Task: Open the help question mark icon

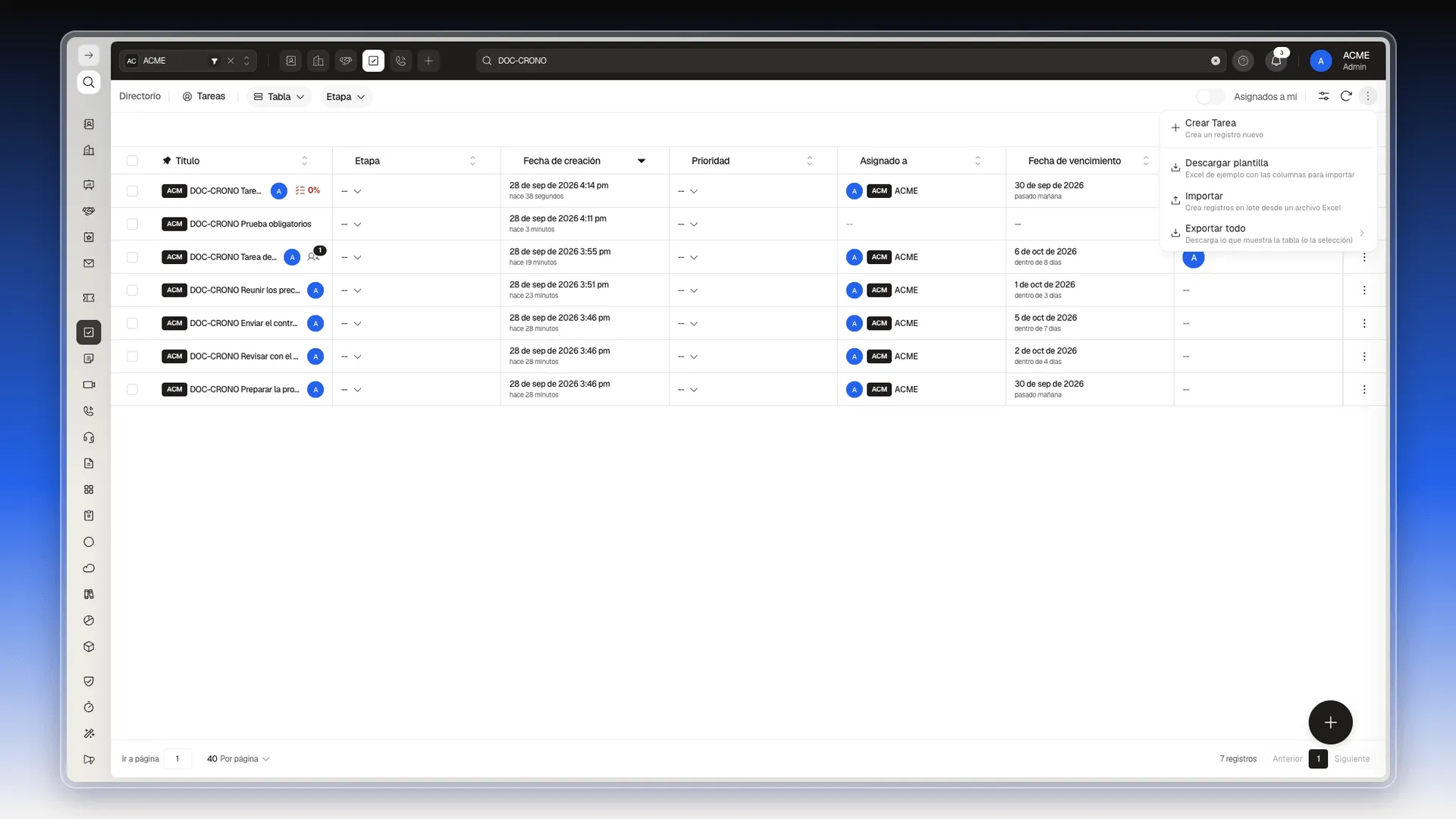Action: (1243, 61)
